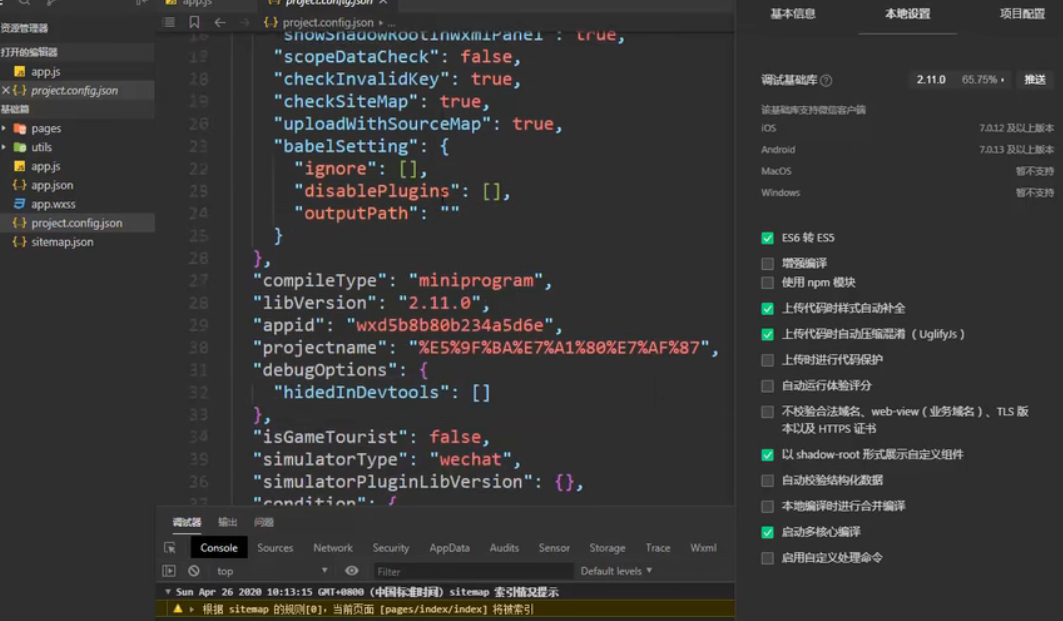Open the Storage debugger tab
Screen dimensions: 1063x621
(607, 547)
